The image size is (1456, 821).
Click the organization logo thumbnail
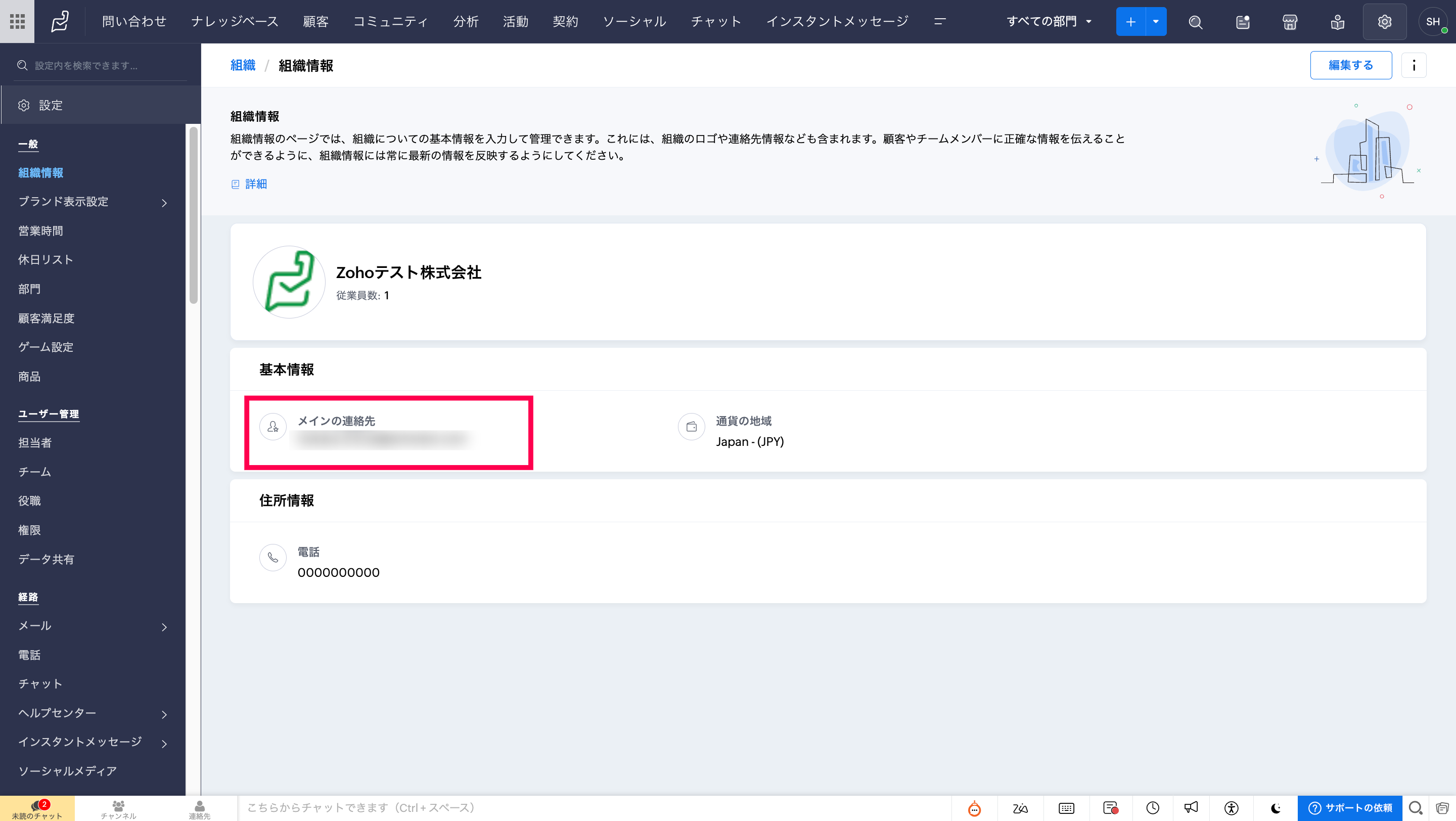tap(289, 282)
